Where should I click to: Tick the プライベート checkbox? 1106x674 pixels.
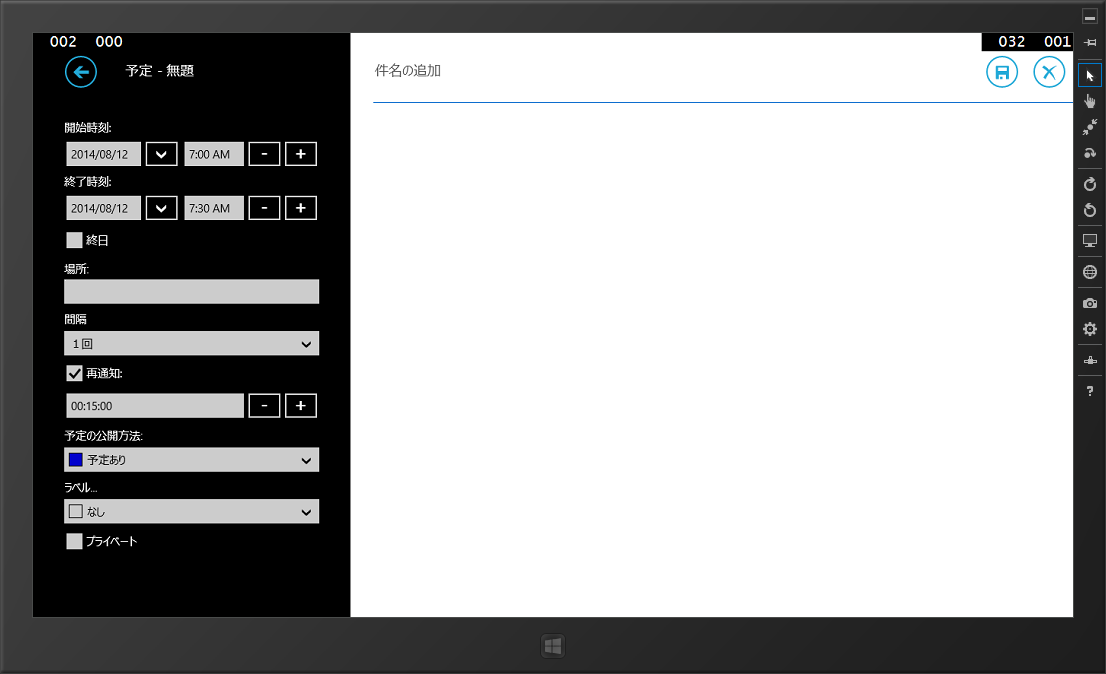tap(74, 541)
